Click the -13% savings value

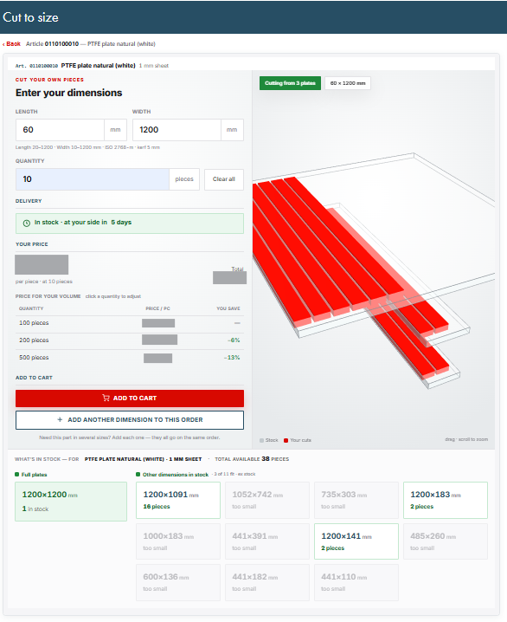click(232, 358)
